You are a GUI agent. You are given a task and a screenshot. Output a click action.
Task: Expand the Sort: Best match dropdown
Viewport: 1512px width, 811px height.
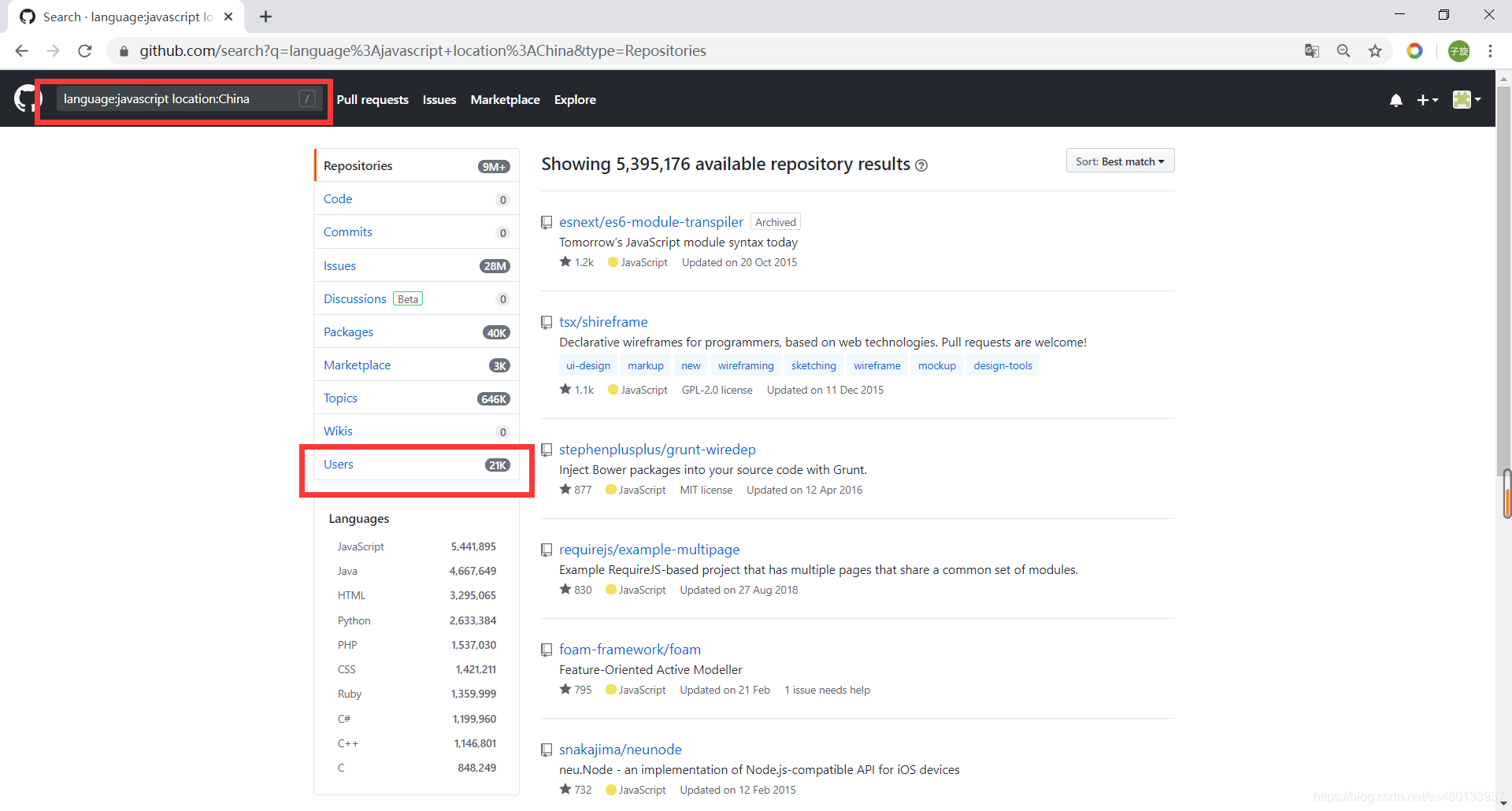[x=1120, y=161]
